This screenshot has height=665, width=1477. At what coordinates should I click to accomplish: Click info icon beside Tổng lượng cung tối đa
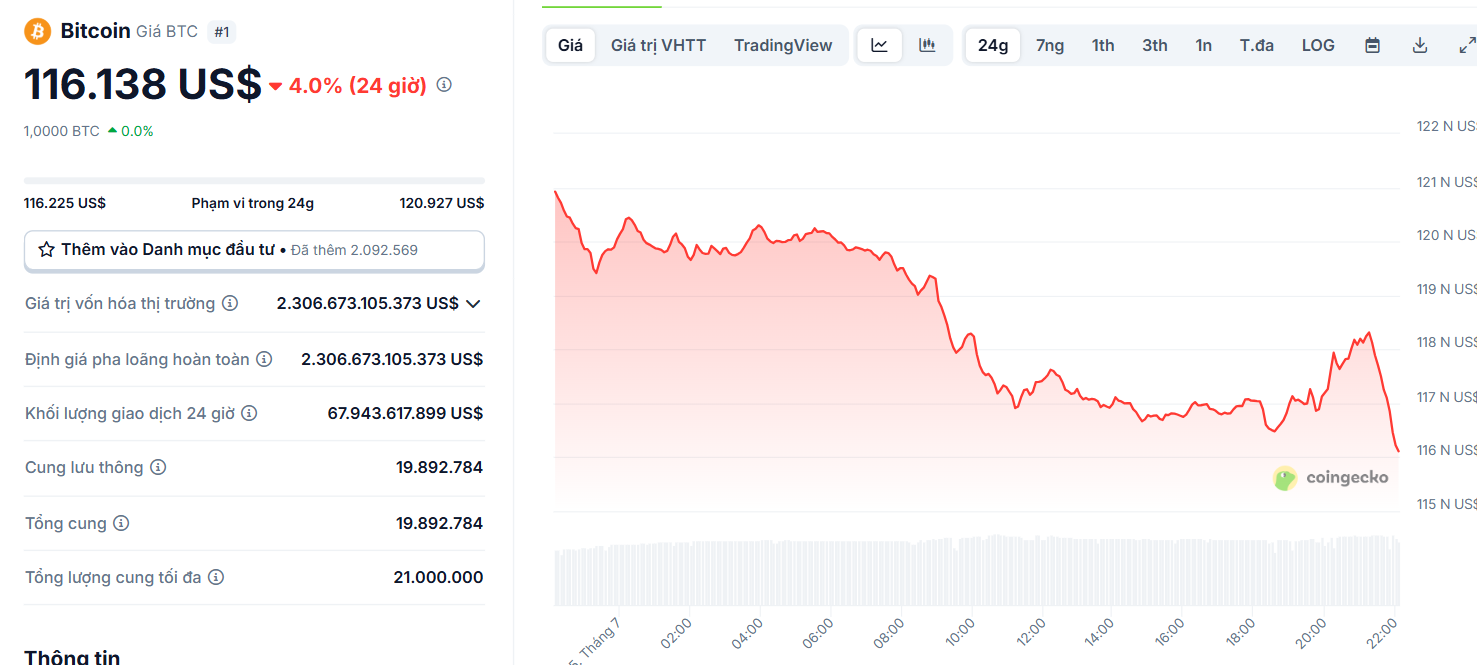pos(216,577)
